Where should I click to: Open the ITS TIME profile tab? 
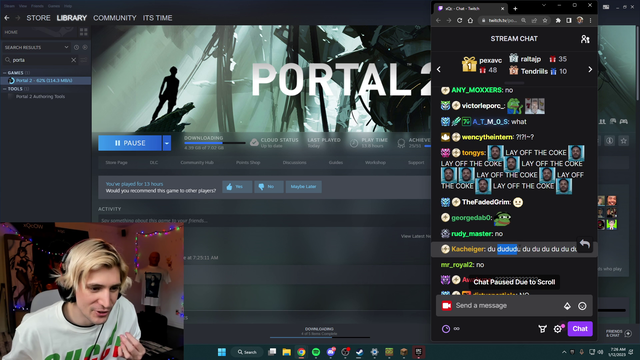click(157, 18)
